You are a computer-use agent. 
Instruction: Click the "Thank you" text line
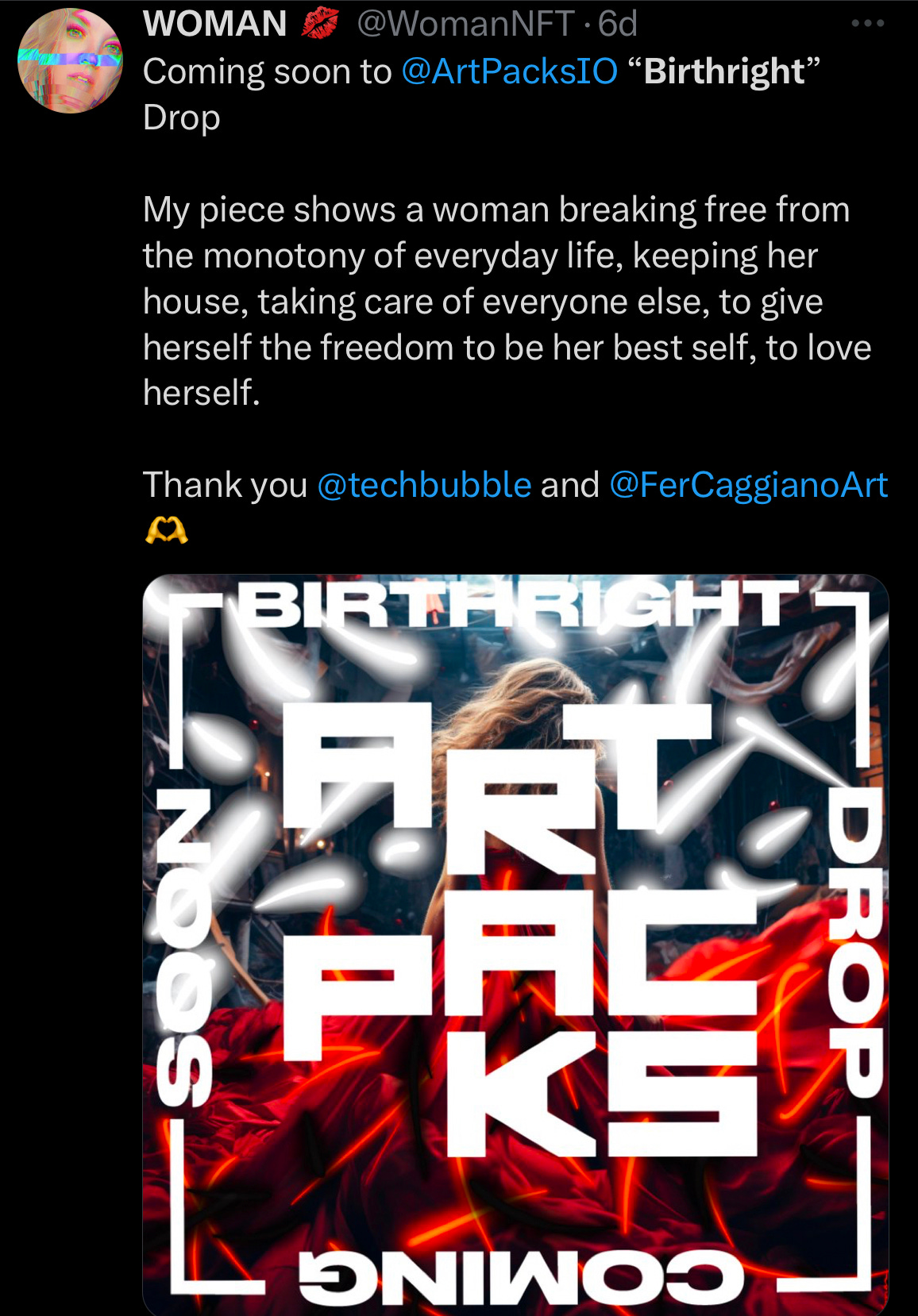pyautogui.click(x=225, y=485)
